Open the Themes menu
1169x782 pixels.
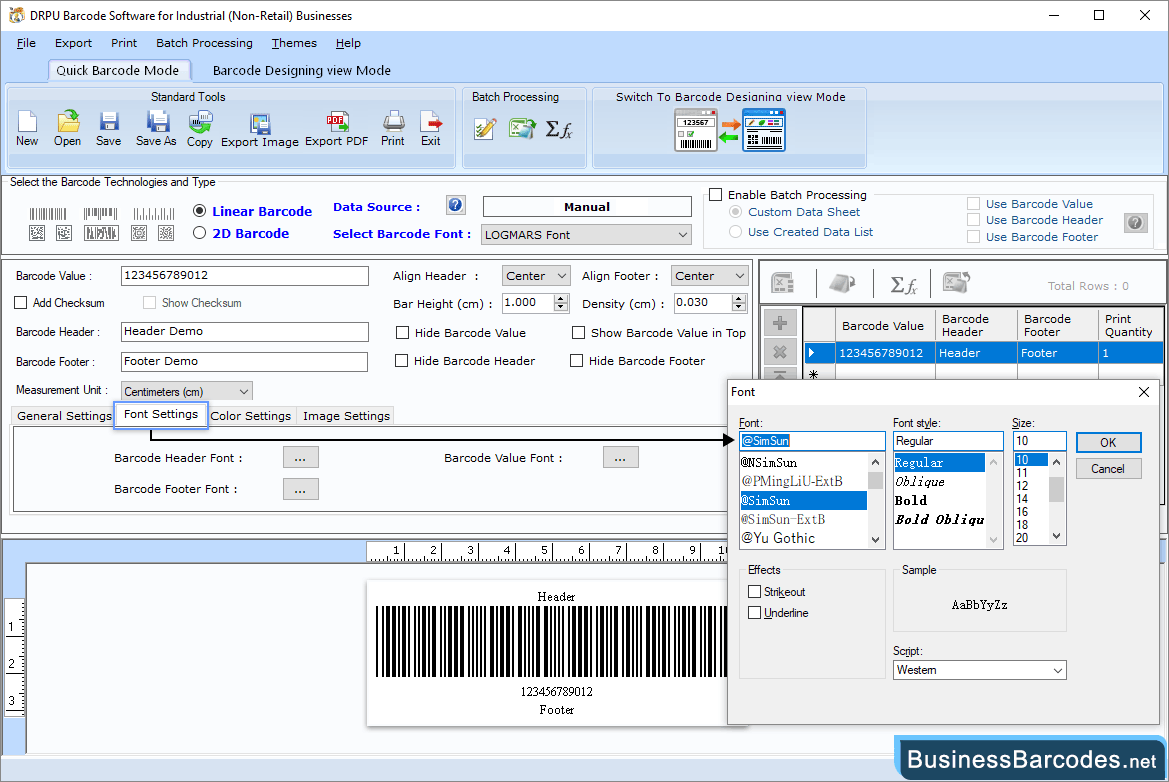point(294,43)
